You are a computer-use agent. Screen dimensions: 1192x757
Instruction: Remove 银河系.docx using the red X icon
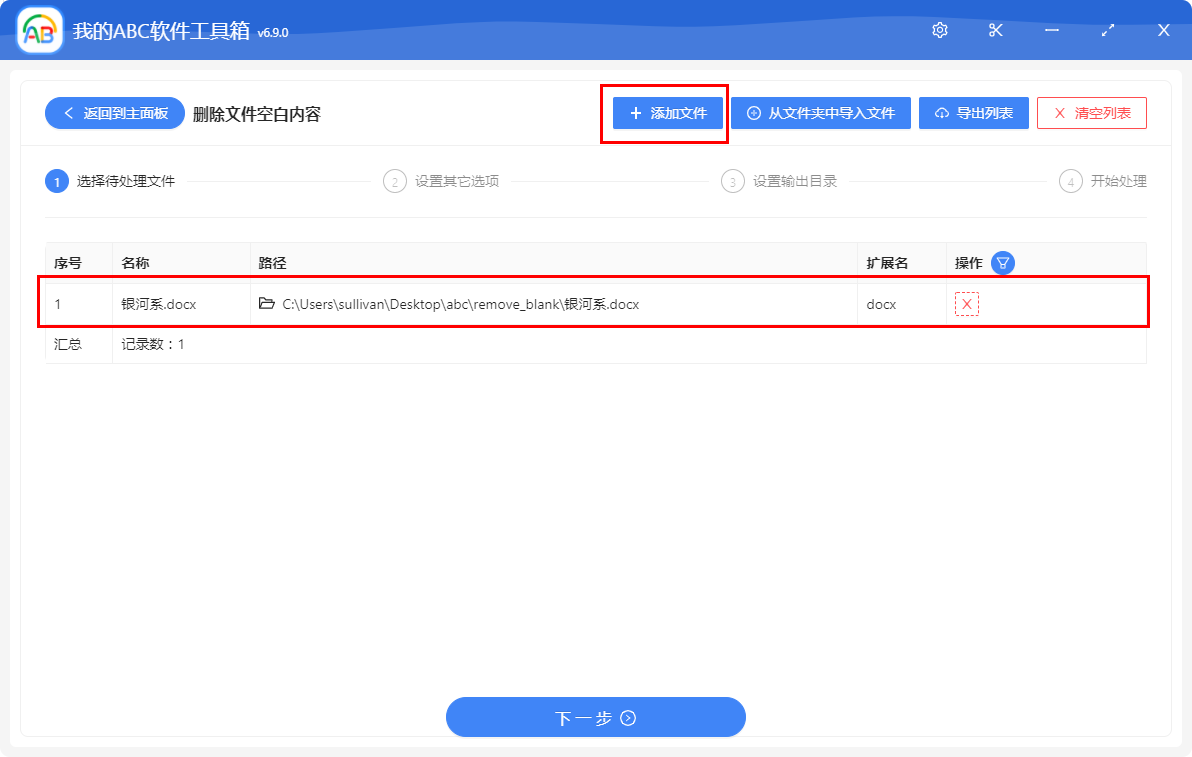(x=966, y=303)
